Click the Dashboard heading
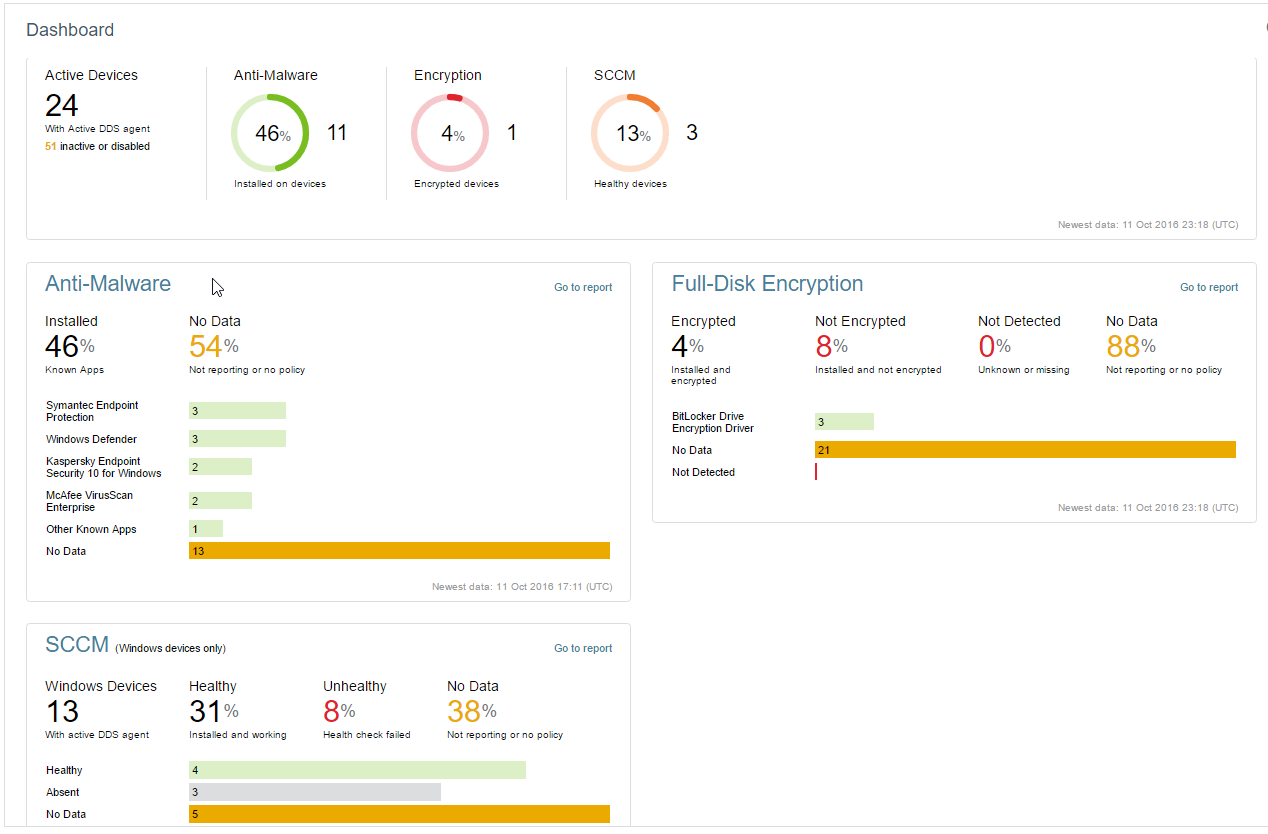The image size is (1268, 834). 70,30
